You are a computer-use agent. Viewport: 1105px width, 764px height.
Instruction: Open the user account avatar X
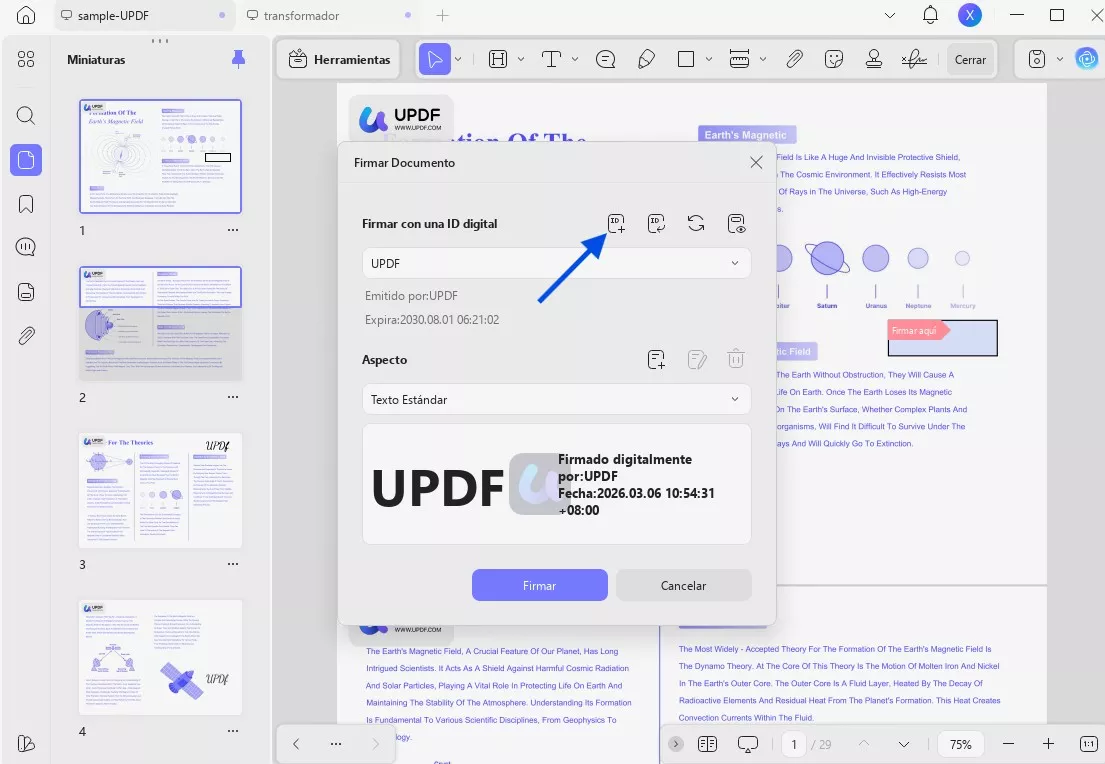[970, 15]
